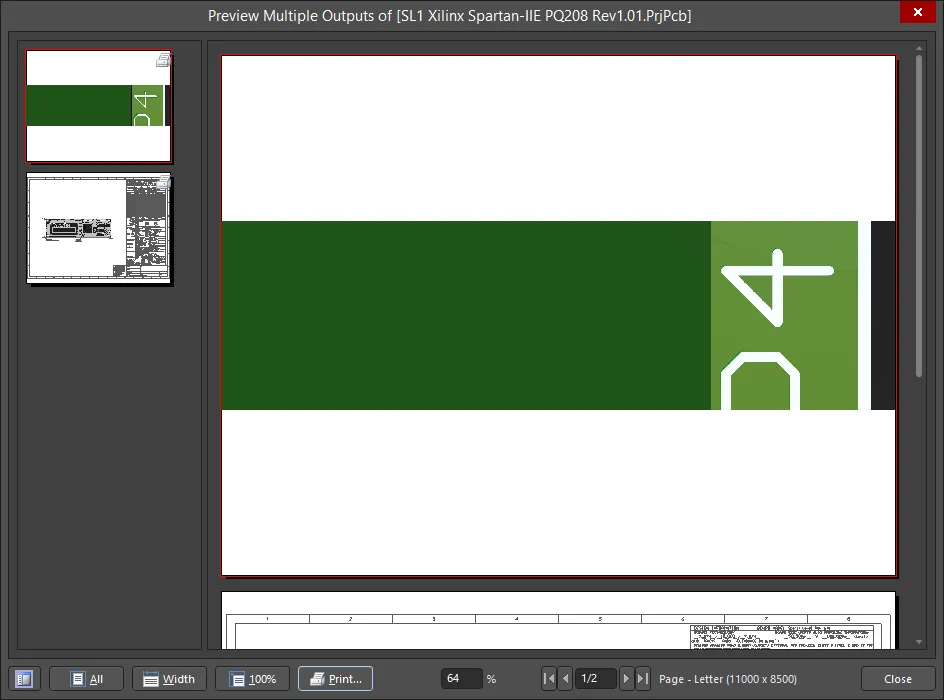Click printer icon on second thumbnail
The width and height of the screenshot is (944, 700).
[163, 182]
